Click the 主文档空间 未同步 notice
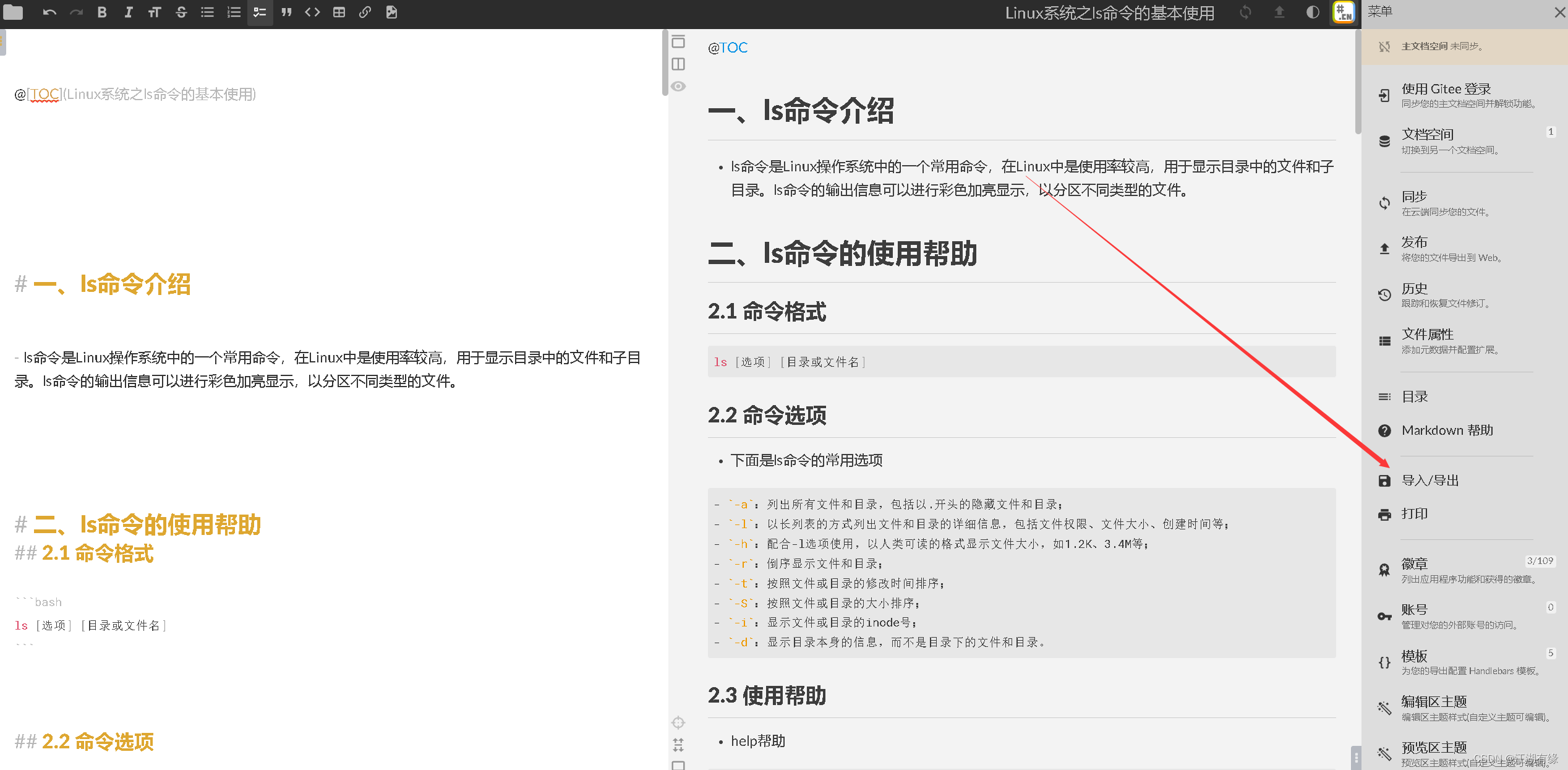This screenshot has height=770, width=1568. click(1464, 46)
